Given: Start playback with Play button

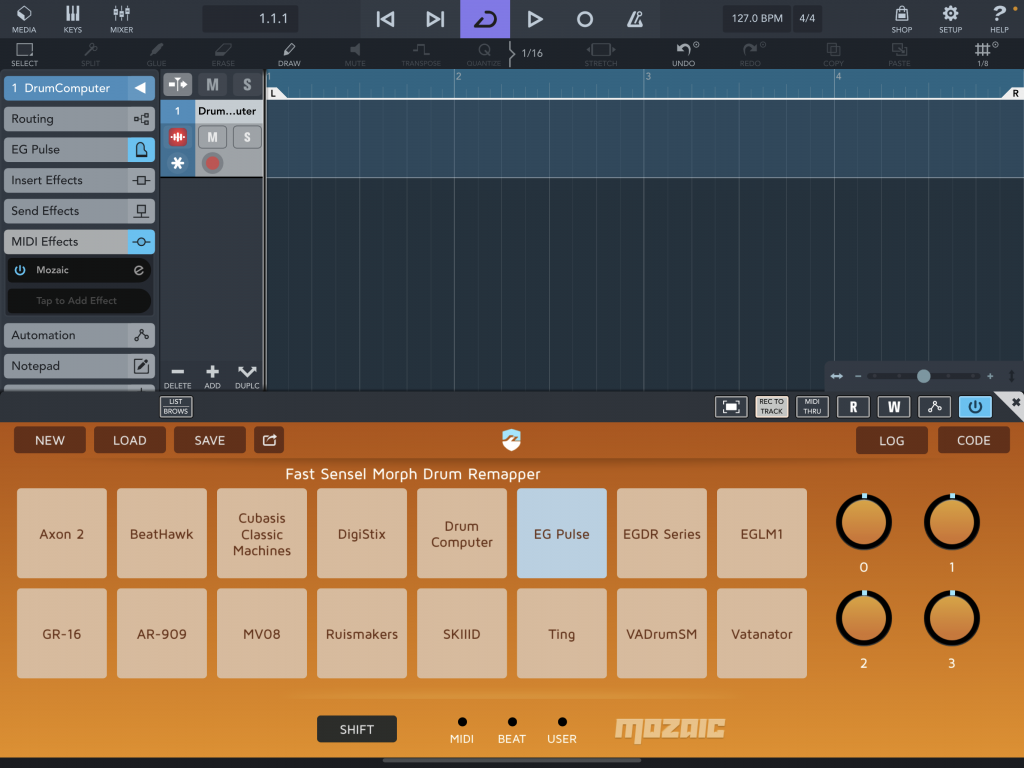Looking at the screenshot, I should click(x=535, y=19).
